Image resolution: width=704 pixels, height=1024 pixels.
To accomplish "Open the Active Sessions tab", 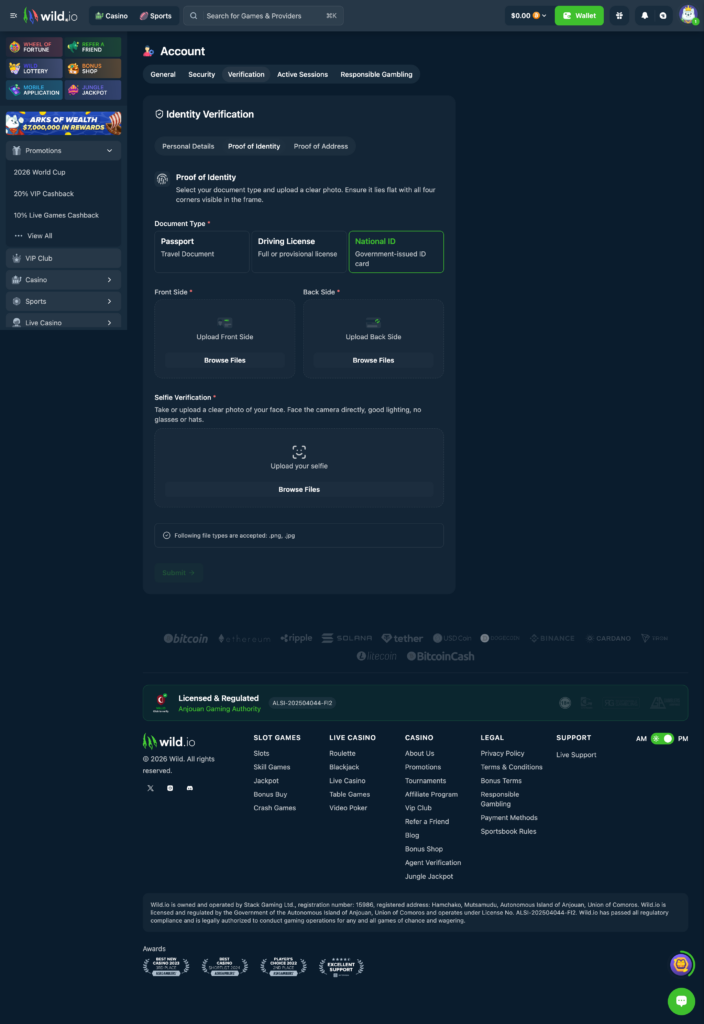I will [x=302, y=74].
